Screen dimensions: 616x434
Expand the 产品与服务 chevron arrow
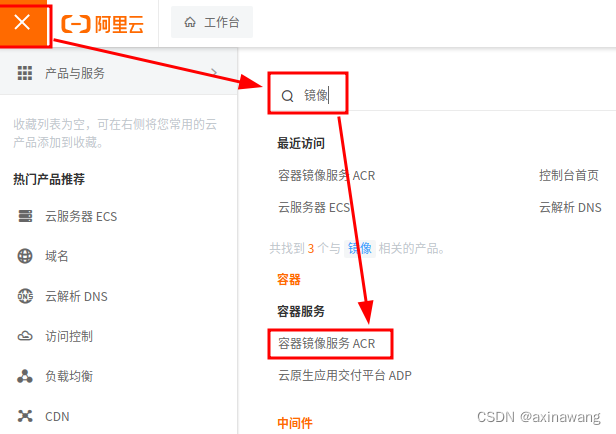pyautogui.click(x=214, y=72)
